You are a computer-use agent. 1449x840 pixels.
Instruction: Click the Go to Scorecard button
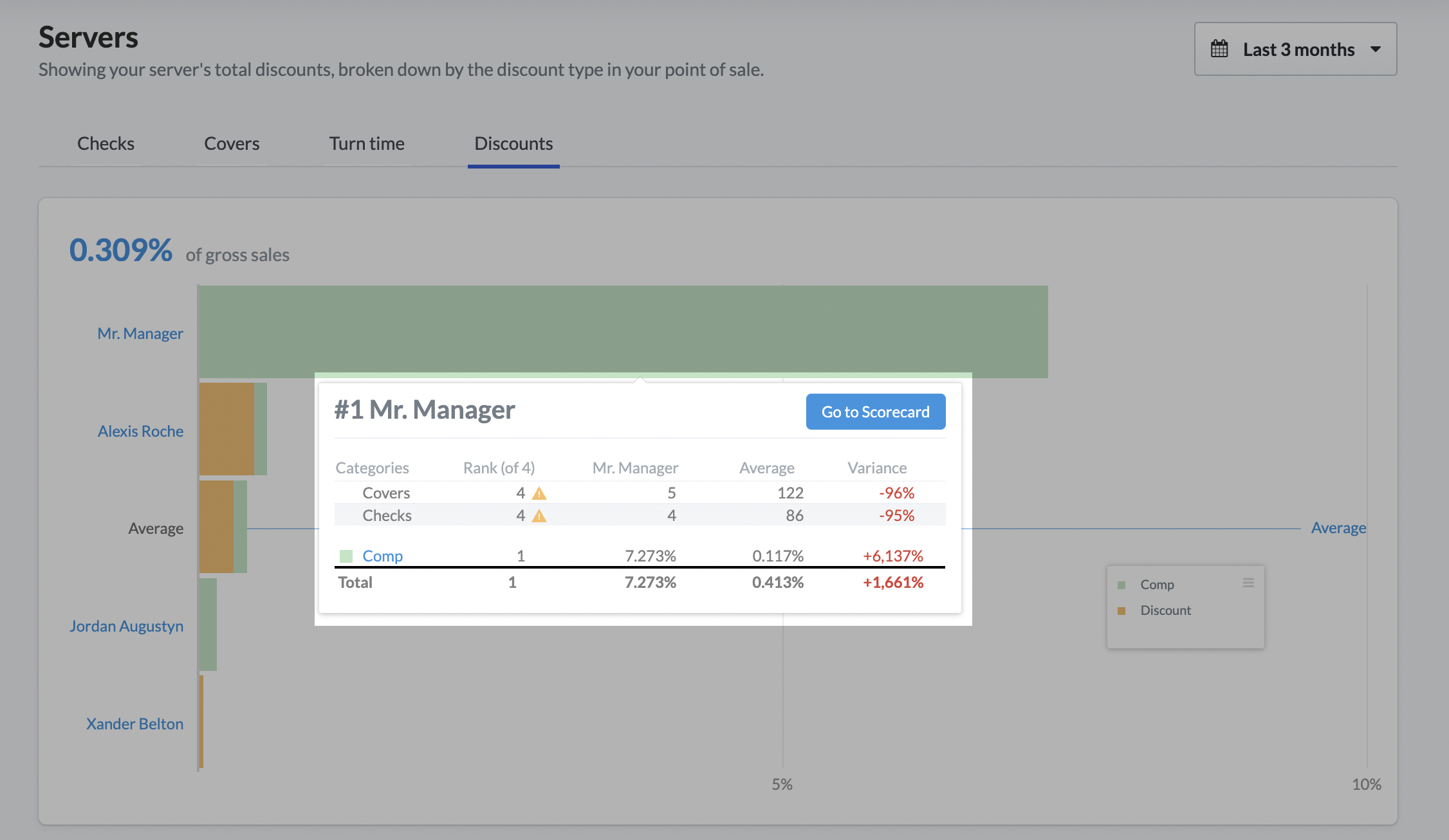pos(876,412)
